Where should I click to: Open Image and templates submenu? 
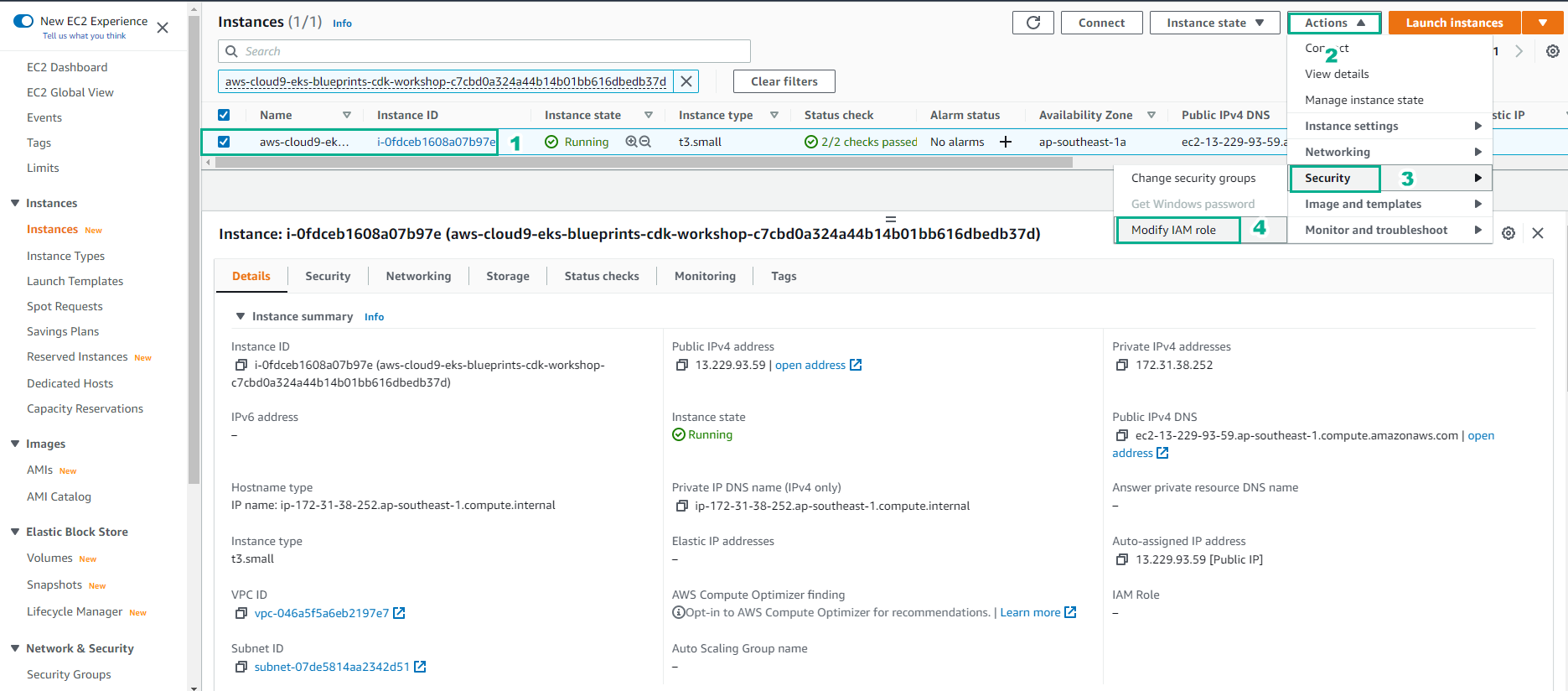pos(1389,204)
